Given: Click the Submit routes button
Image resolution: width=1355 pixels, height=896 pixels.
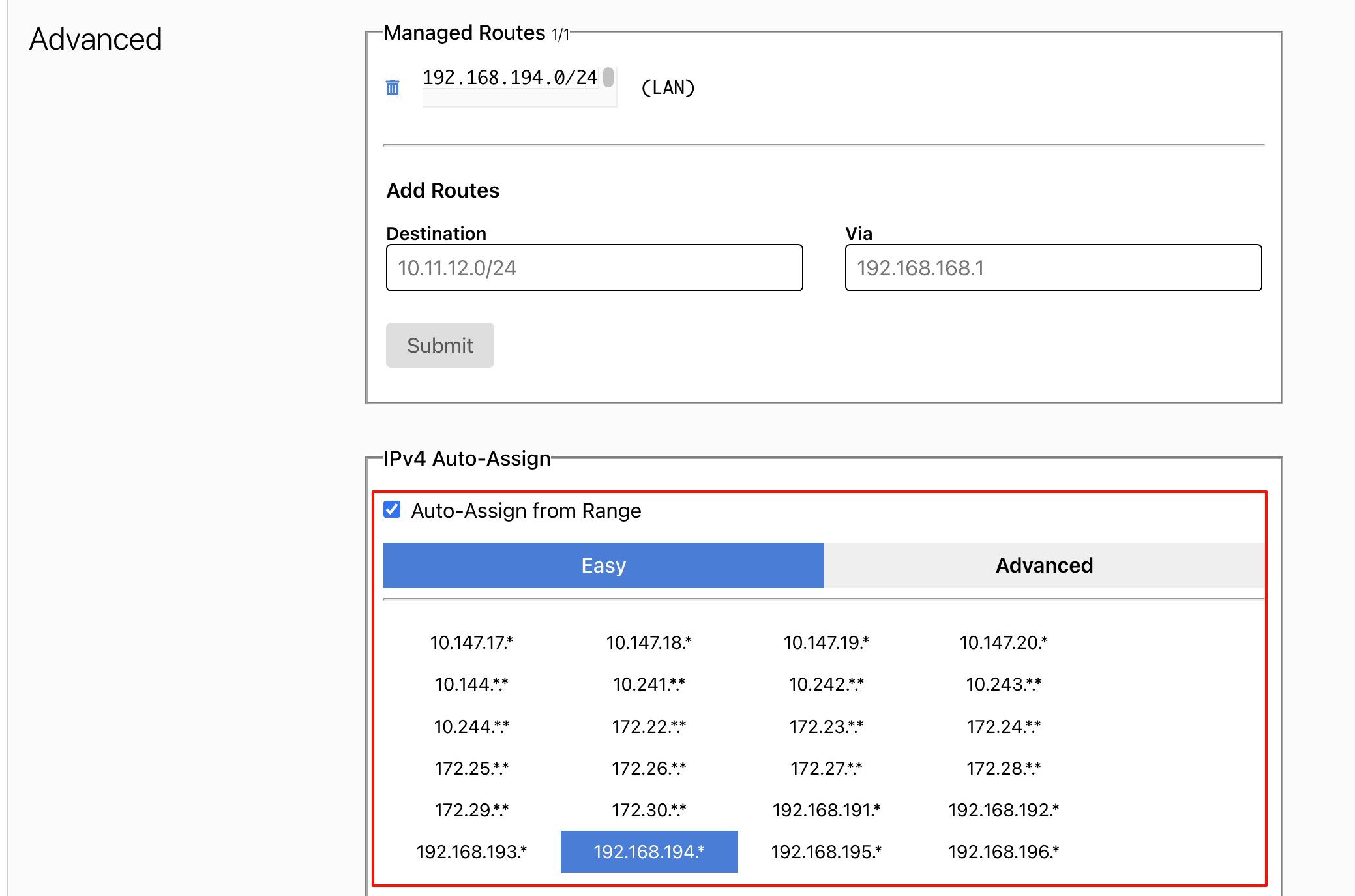Looking at the screenshot, I should coord(439,345).
